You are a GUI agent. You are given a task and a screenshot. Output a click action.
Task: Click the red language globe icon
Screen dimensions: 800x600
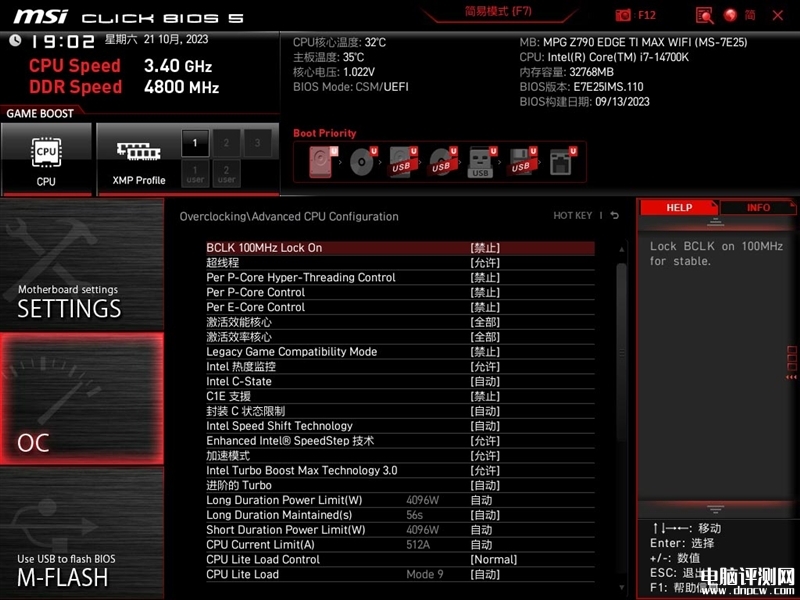click(x=730, y=15)
